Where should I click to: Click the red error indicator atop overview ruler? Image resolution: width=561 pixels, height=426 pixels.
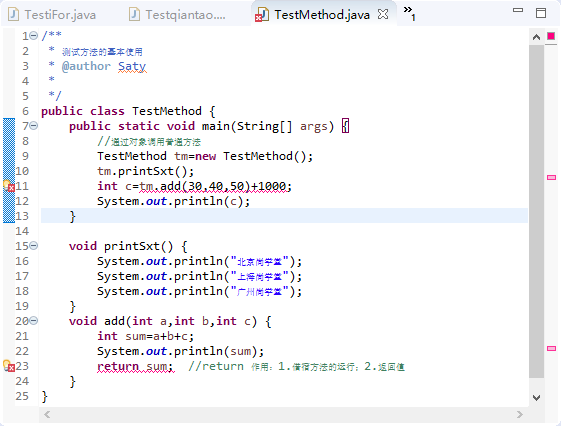click(x=551, y=36)
